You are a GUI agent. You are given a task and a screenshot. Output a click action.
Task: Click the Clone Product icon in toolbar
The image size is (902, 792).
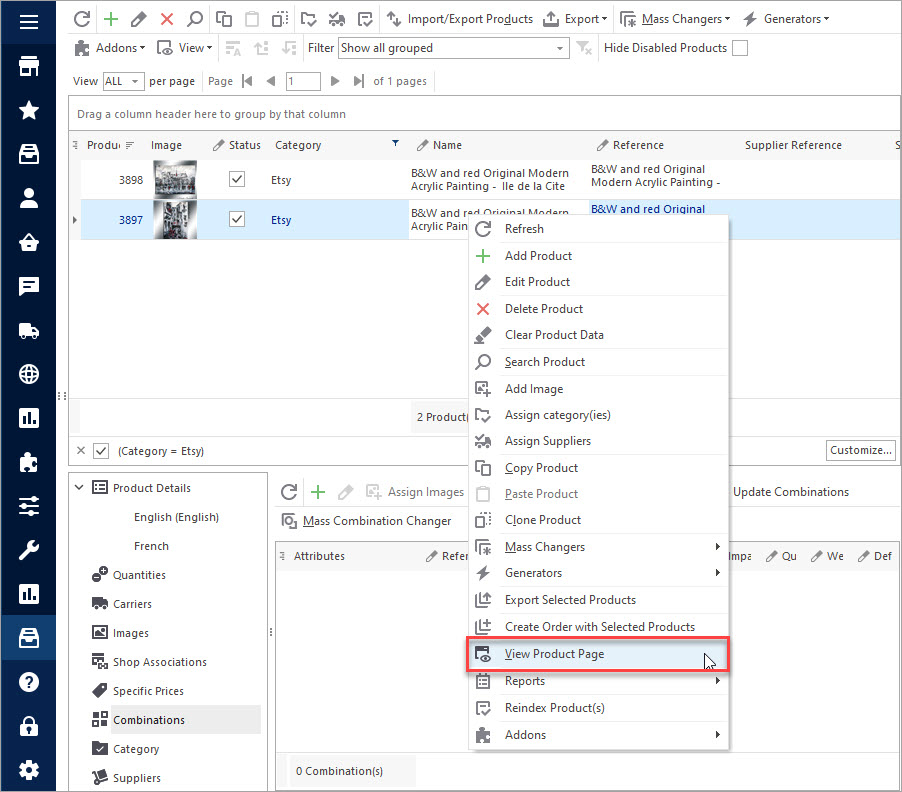(280, 19)
